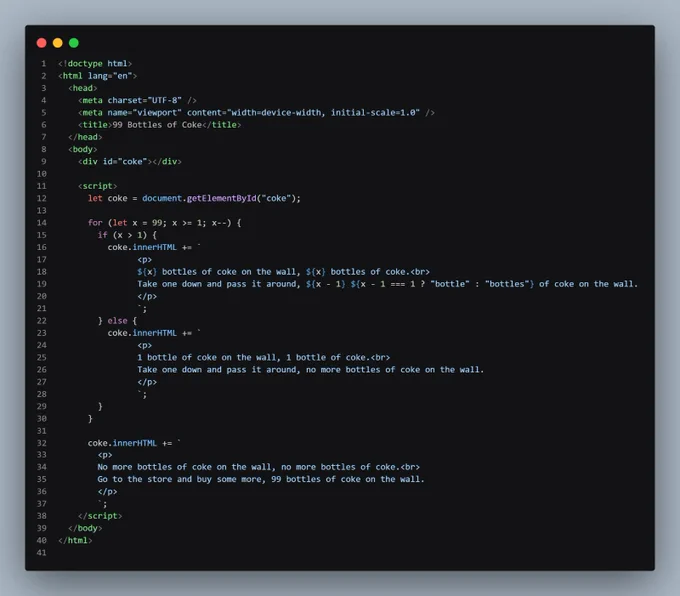Click the opening '<head>' tag
680x596 pixels.
(x=83, y=88)
